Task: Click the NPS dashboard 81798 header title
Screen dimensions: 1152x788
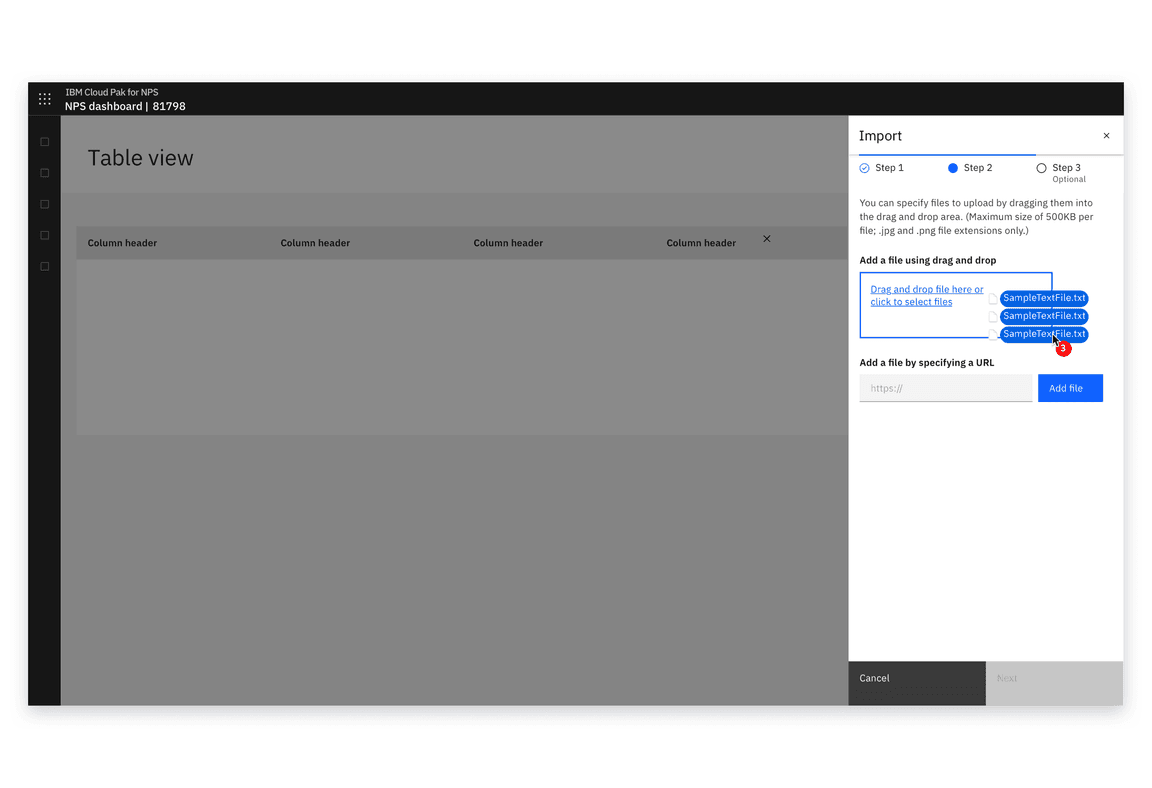Action: point(125,106)
